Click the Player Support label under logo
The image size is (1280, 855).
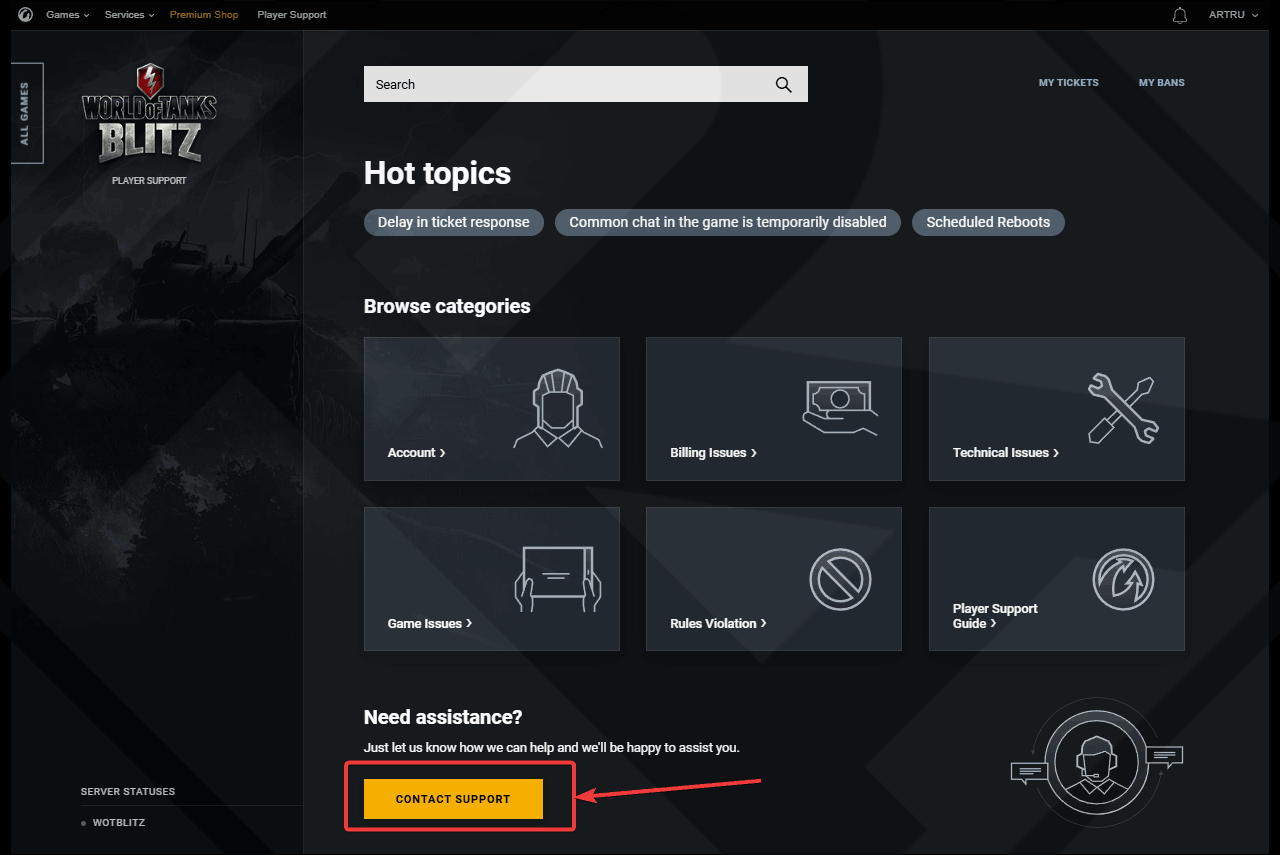pos(149,181)
